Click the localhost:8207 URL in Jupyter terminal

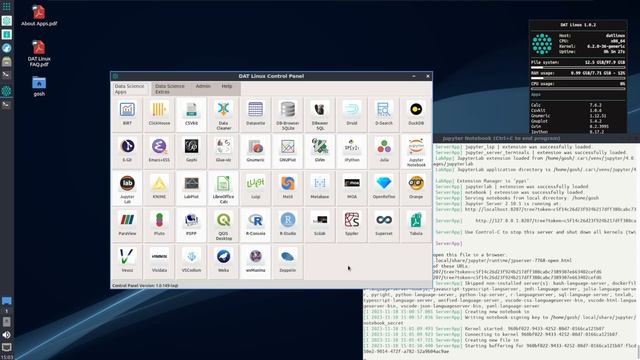coord(551,209)
